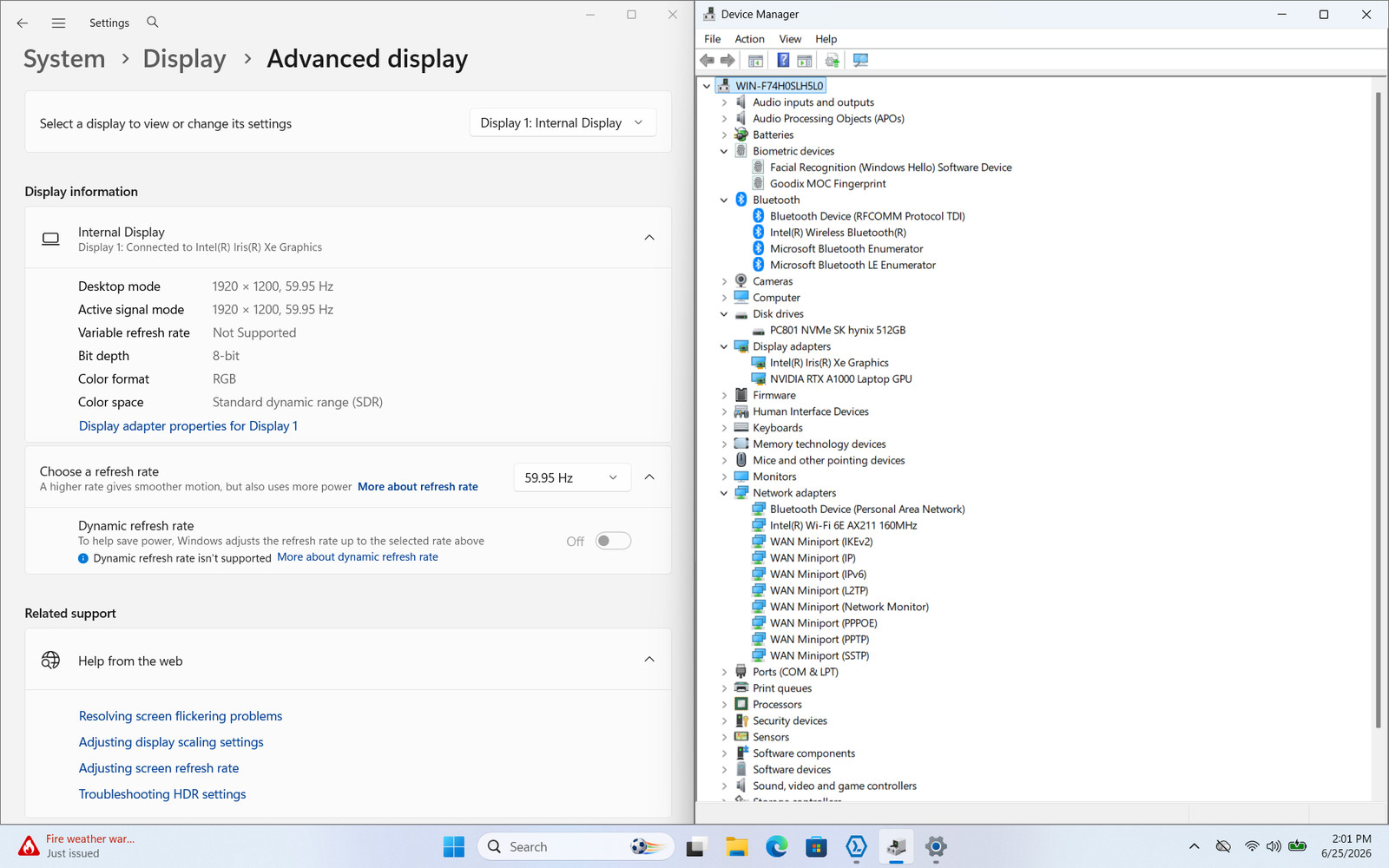This screenshot has height=868, width=1389.
Task: Open File menu in Device Manager
Action: point(713,39)
